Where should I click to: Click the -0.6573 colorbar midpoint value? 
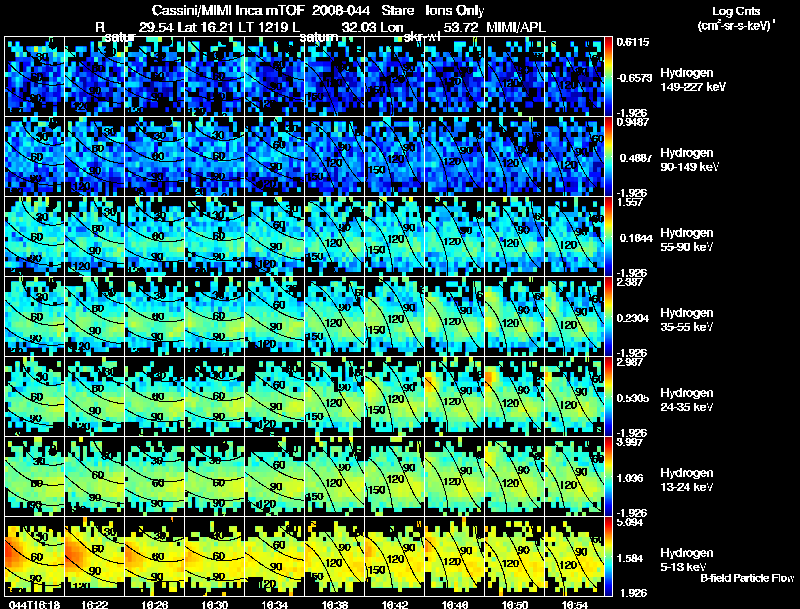(x=634, y=78)
